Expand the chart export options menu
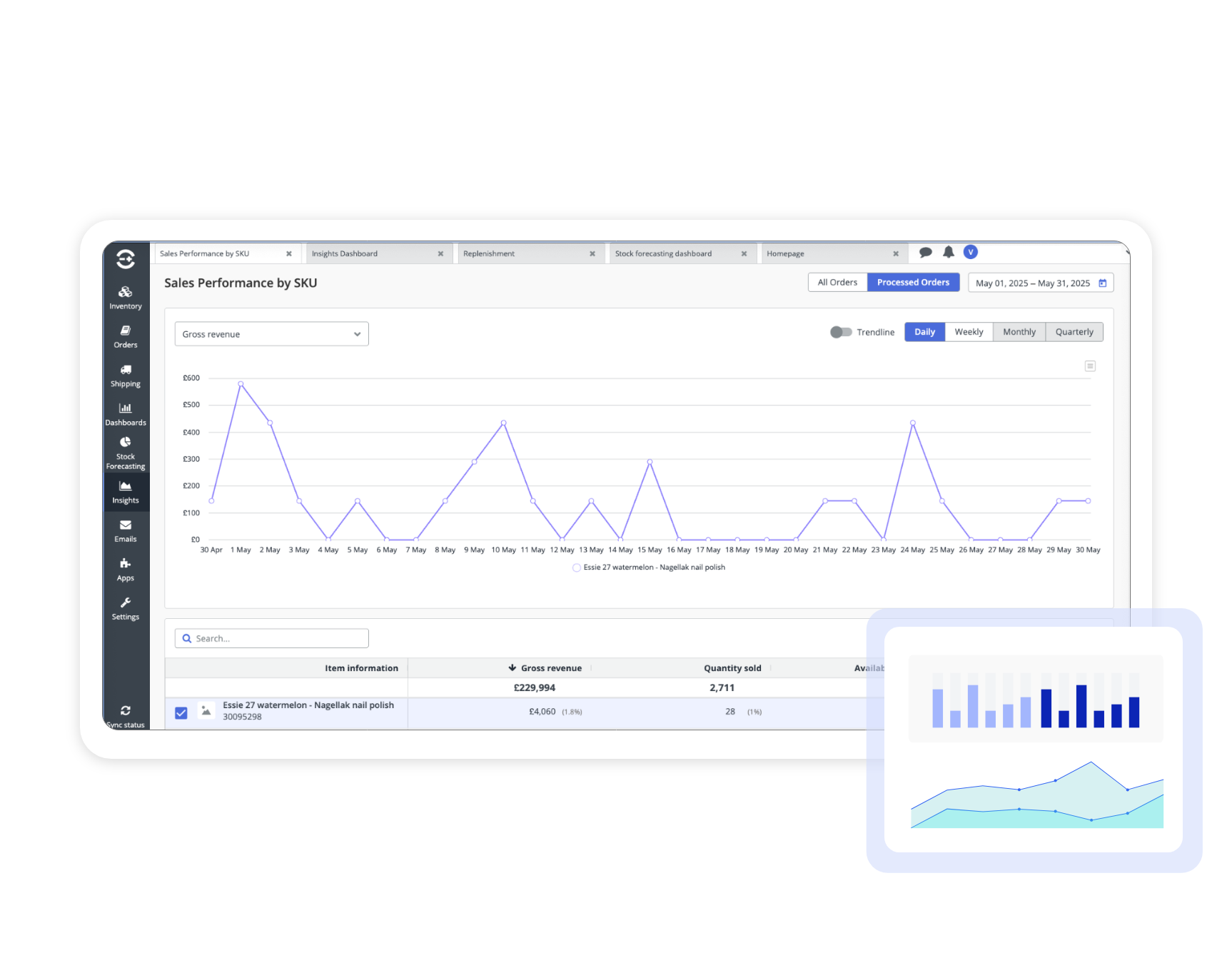The height and width of the screenshot is (978, 1232). 1090,366
